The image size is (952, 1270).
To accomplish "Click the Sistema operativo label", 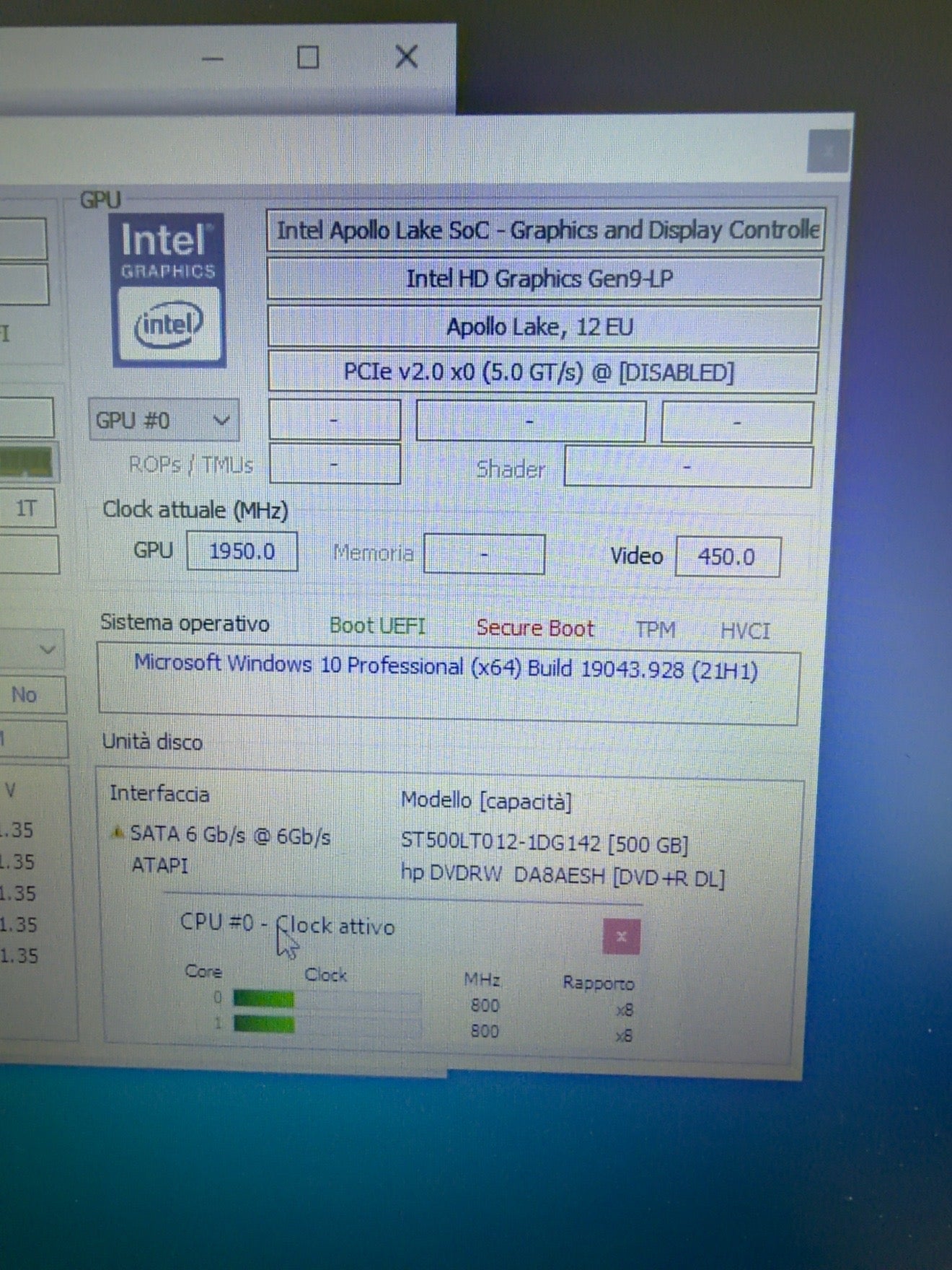I will pyautogui.click(x=185, y=623).
